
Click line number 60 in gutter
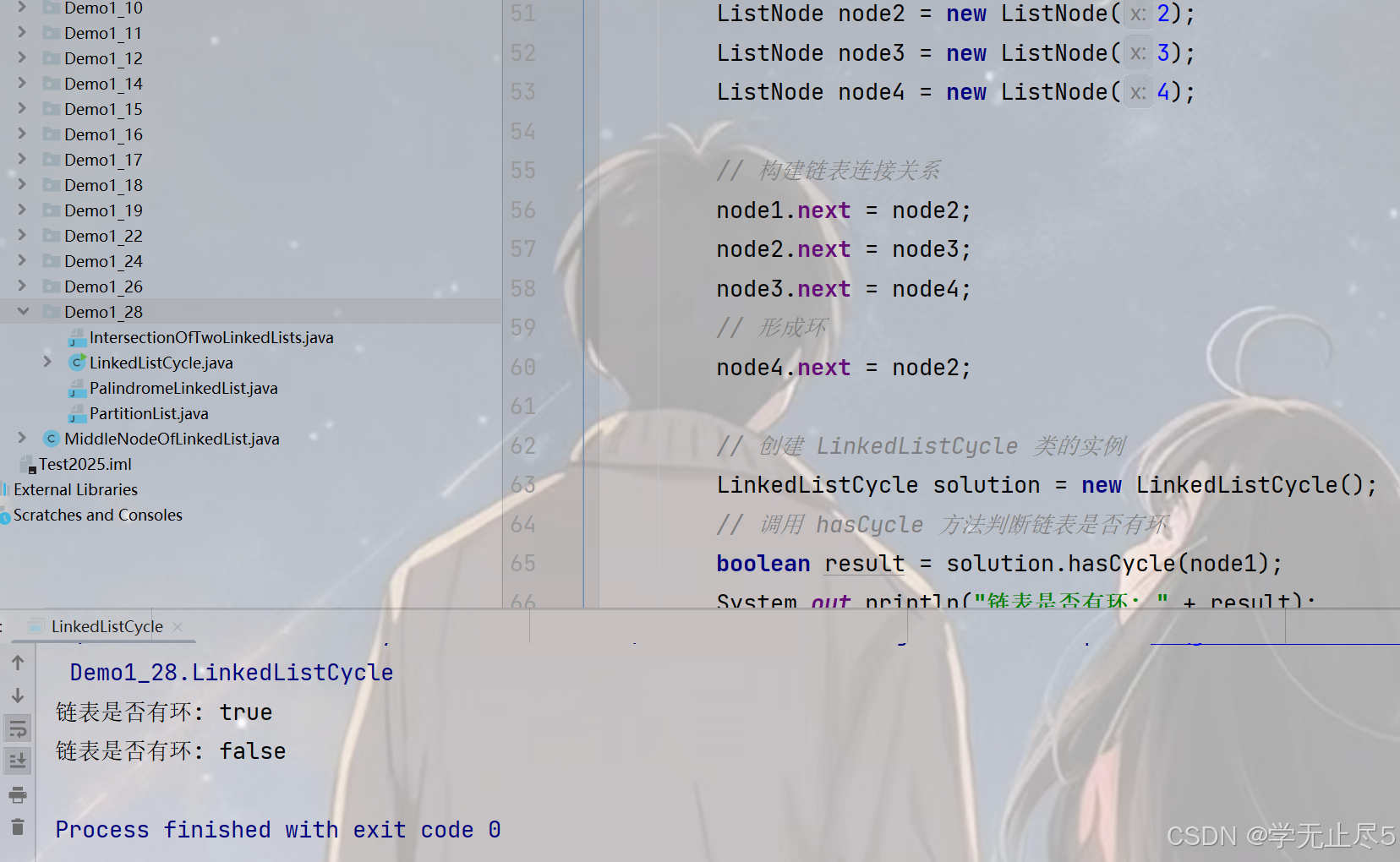523,367
